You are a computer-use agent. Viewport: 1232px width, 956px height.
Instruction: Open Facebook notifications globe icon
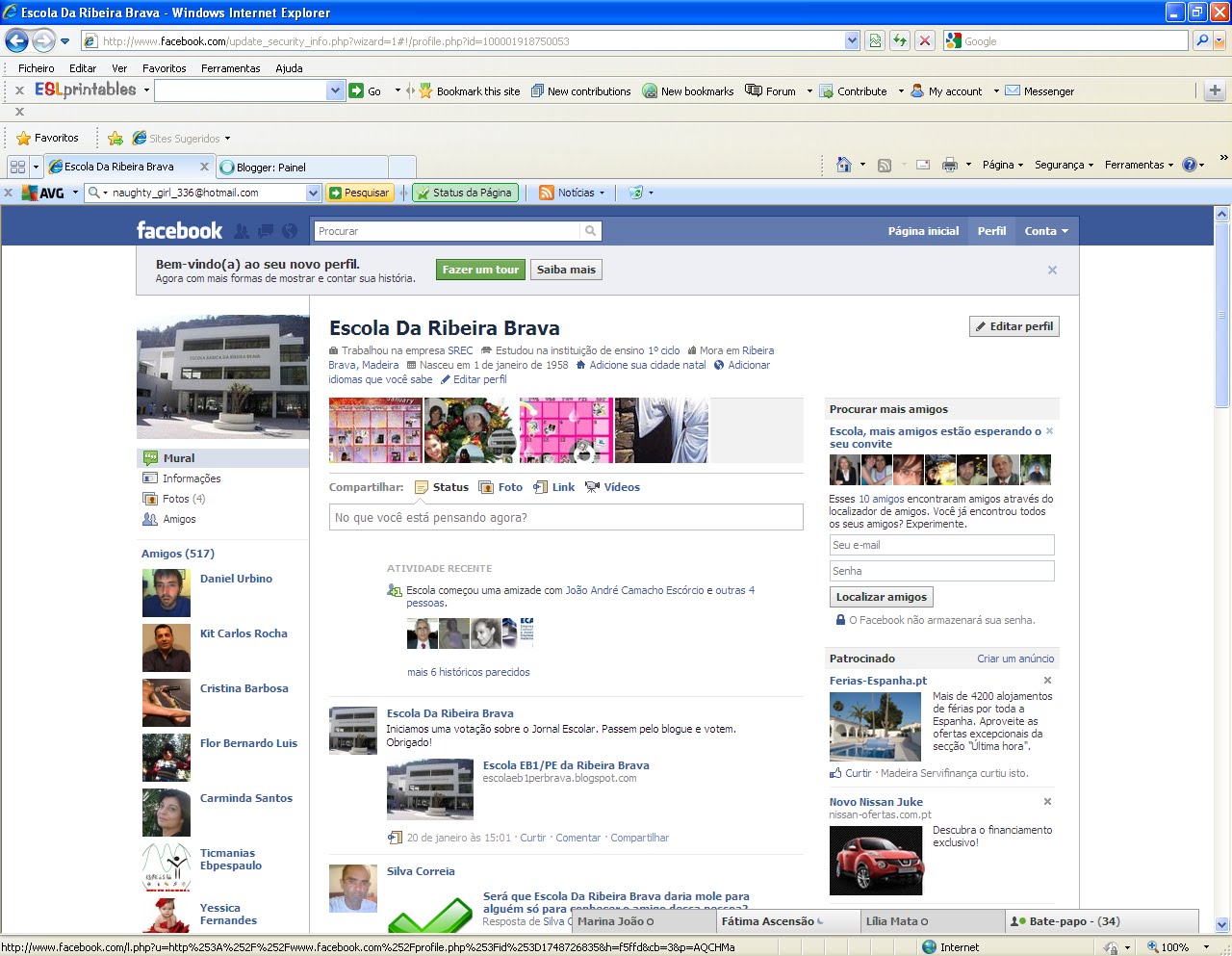coord(288,231)
